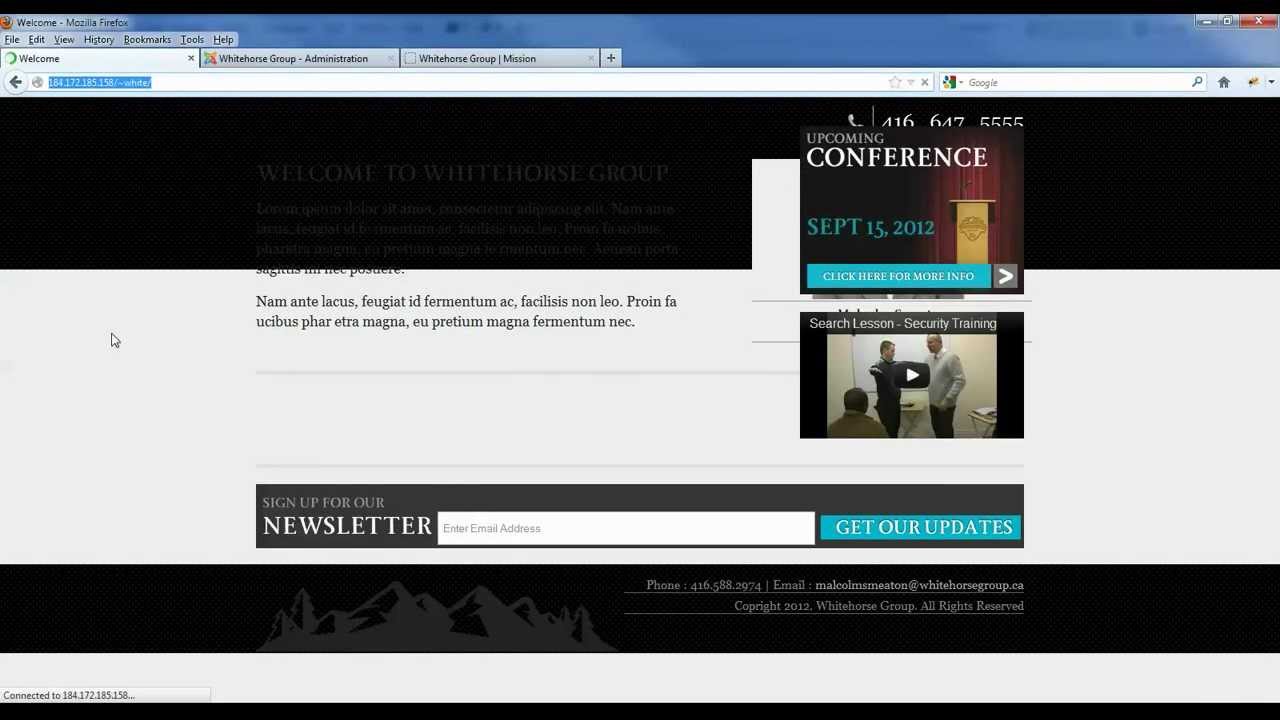Open the add-on toolbar dropdown arrow
This screenshot has width=1280, height=720.
point(1272,83)
